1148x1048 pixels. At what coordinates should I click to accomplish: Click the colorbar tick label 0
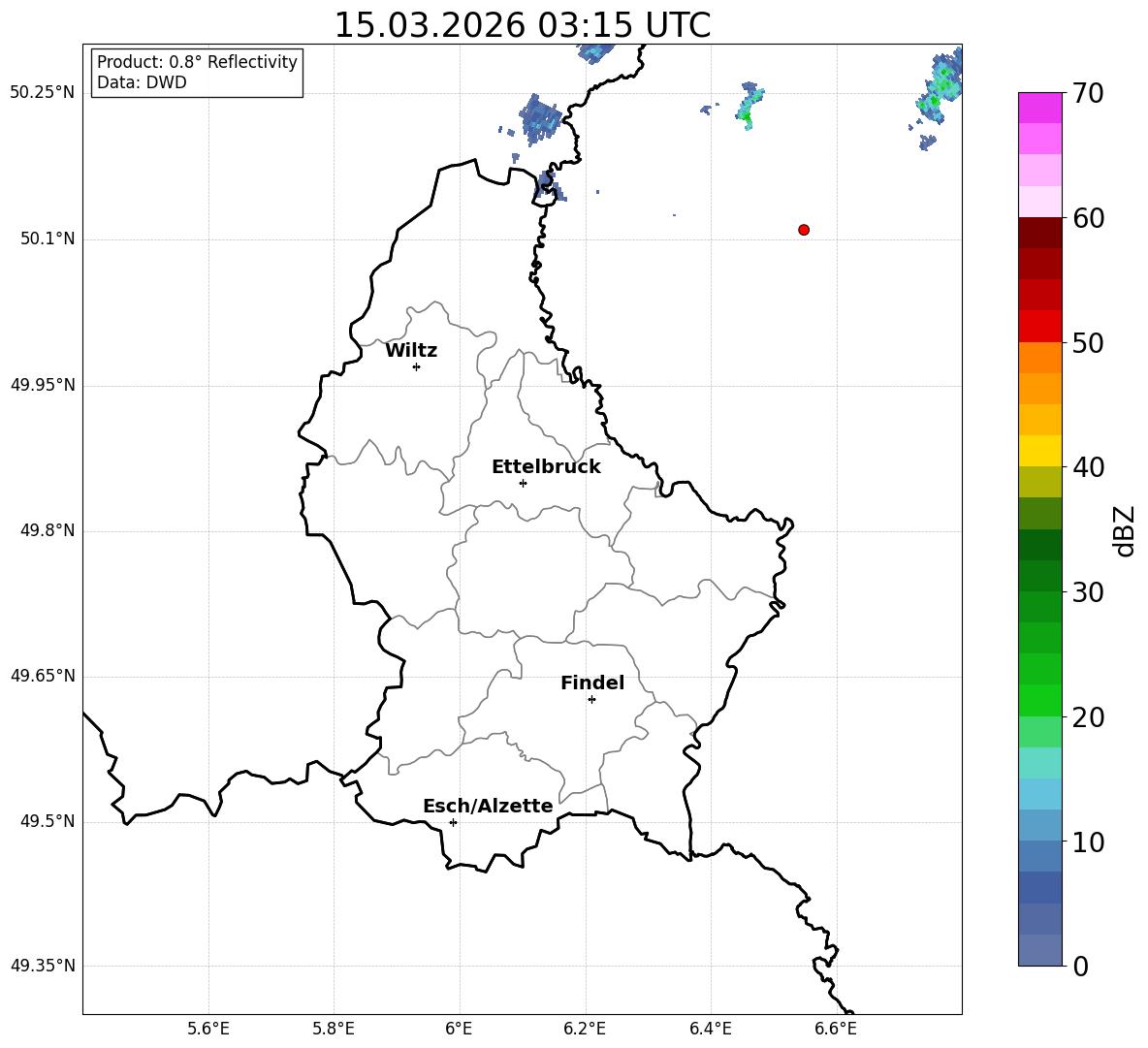(1080, 966)
